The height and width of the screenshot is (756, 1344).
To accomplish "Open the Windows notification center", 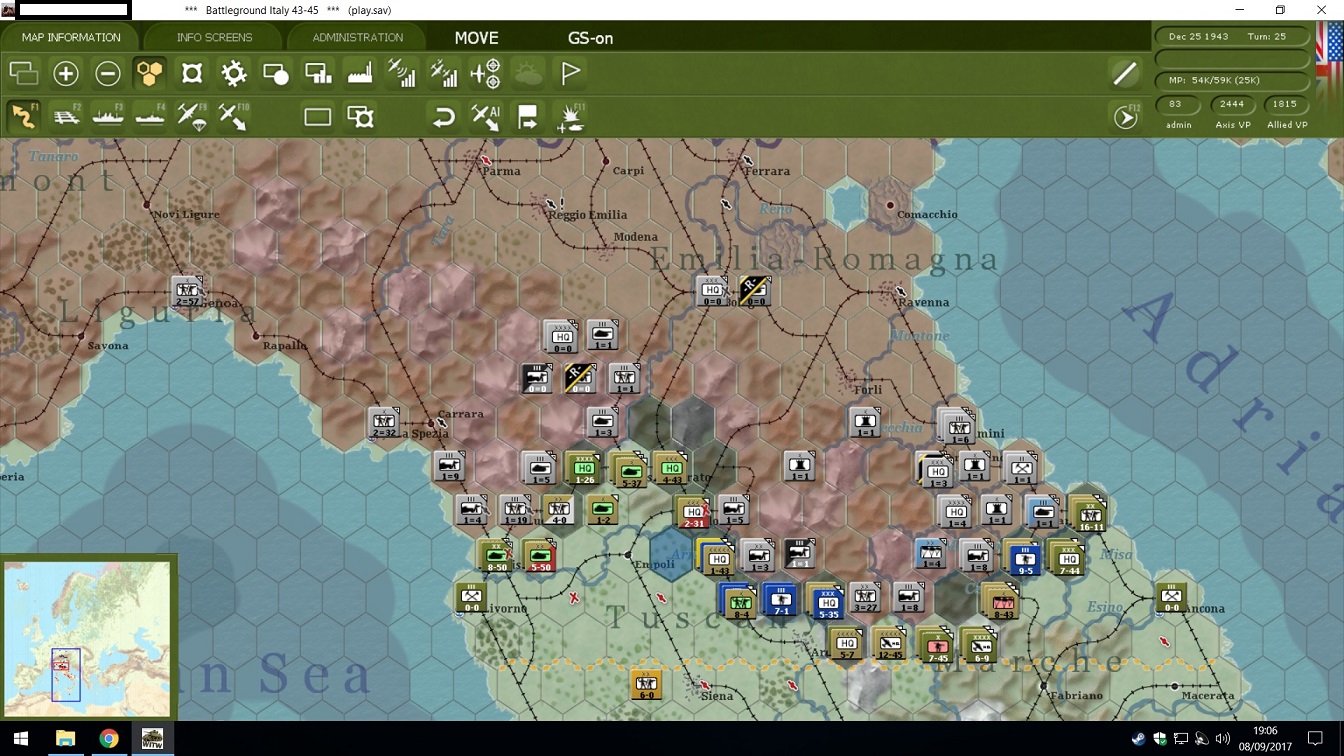I will (x=1316, y=739).
